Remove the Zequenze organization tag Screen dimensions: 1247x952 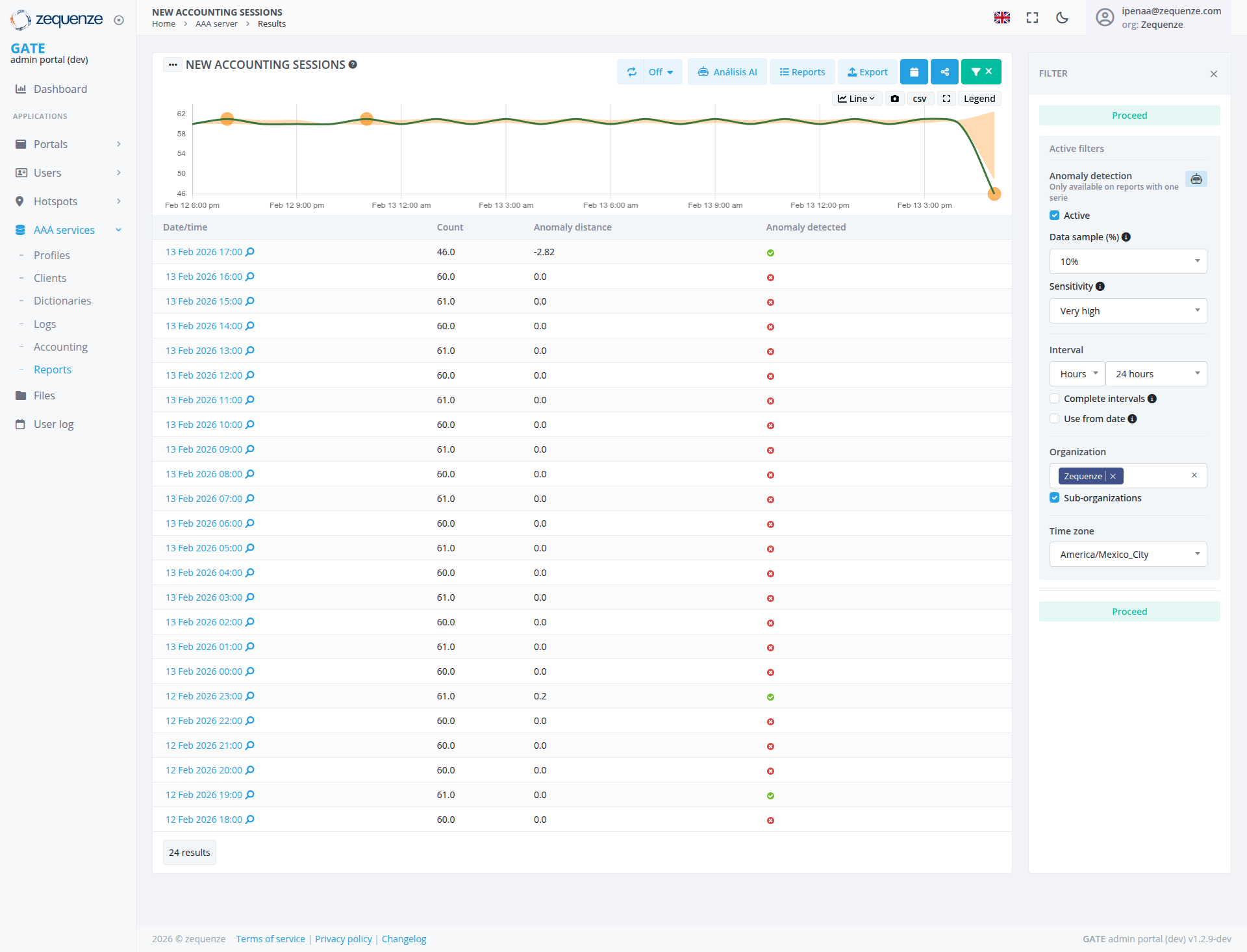[x=1115, y=475]
